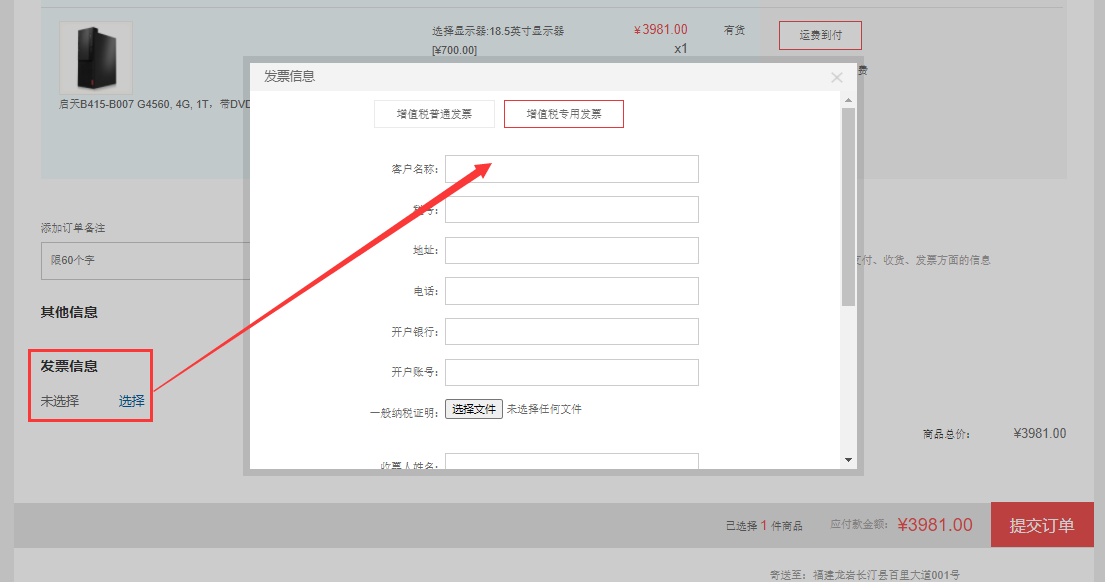Focus the 电话 phone number field
1105x582 pixels.
571,290
